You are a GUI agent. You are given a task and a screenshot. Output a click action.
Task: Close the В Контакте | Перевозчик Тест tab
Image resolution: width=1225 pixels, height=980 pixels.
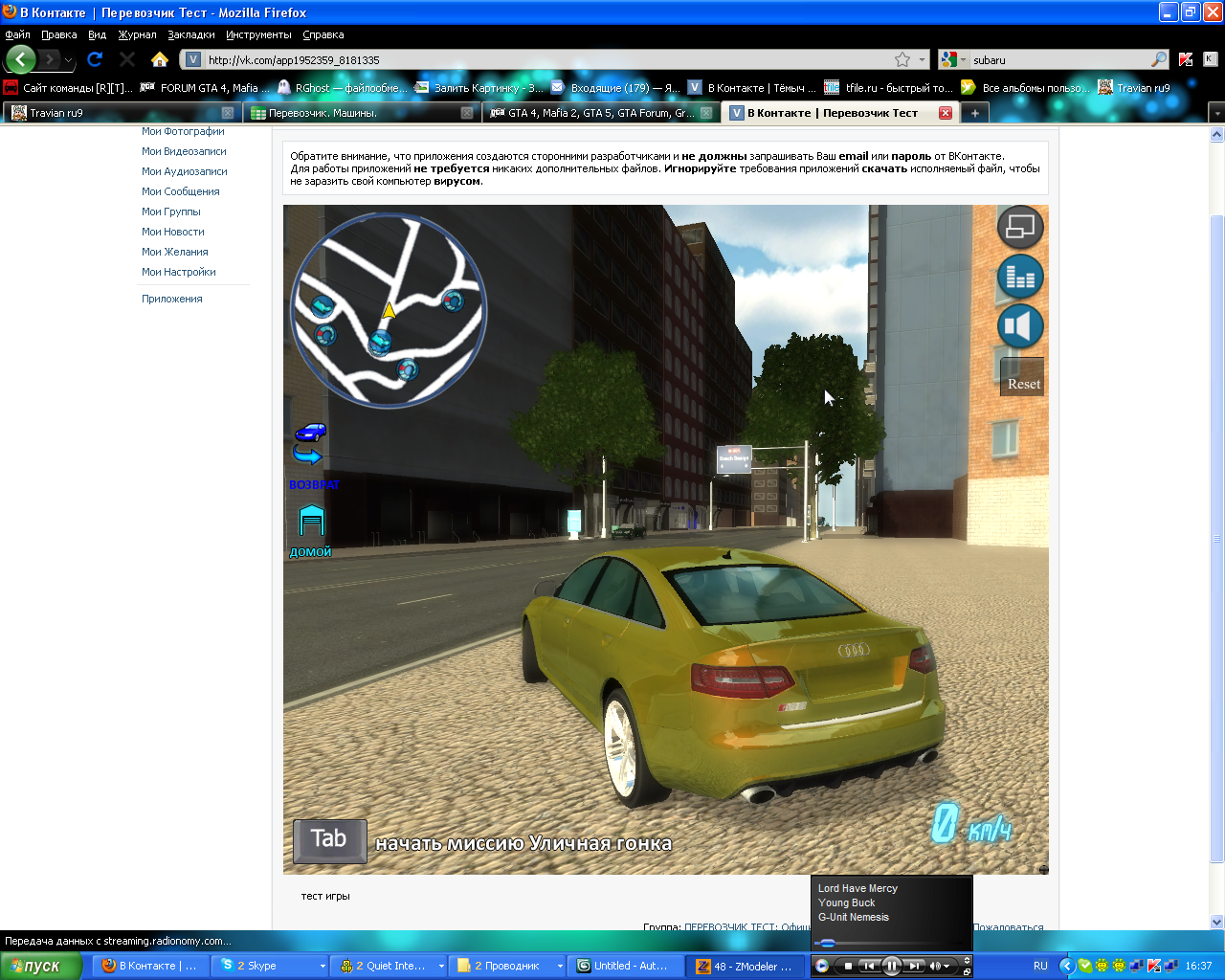pyautogui.click(x=946, y=113)
